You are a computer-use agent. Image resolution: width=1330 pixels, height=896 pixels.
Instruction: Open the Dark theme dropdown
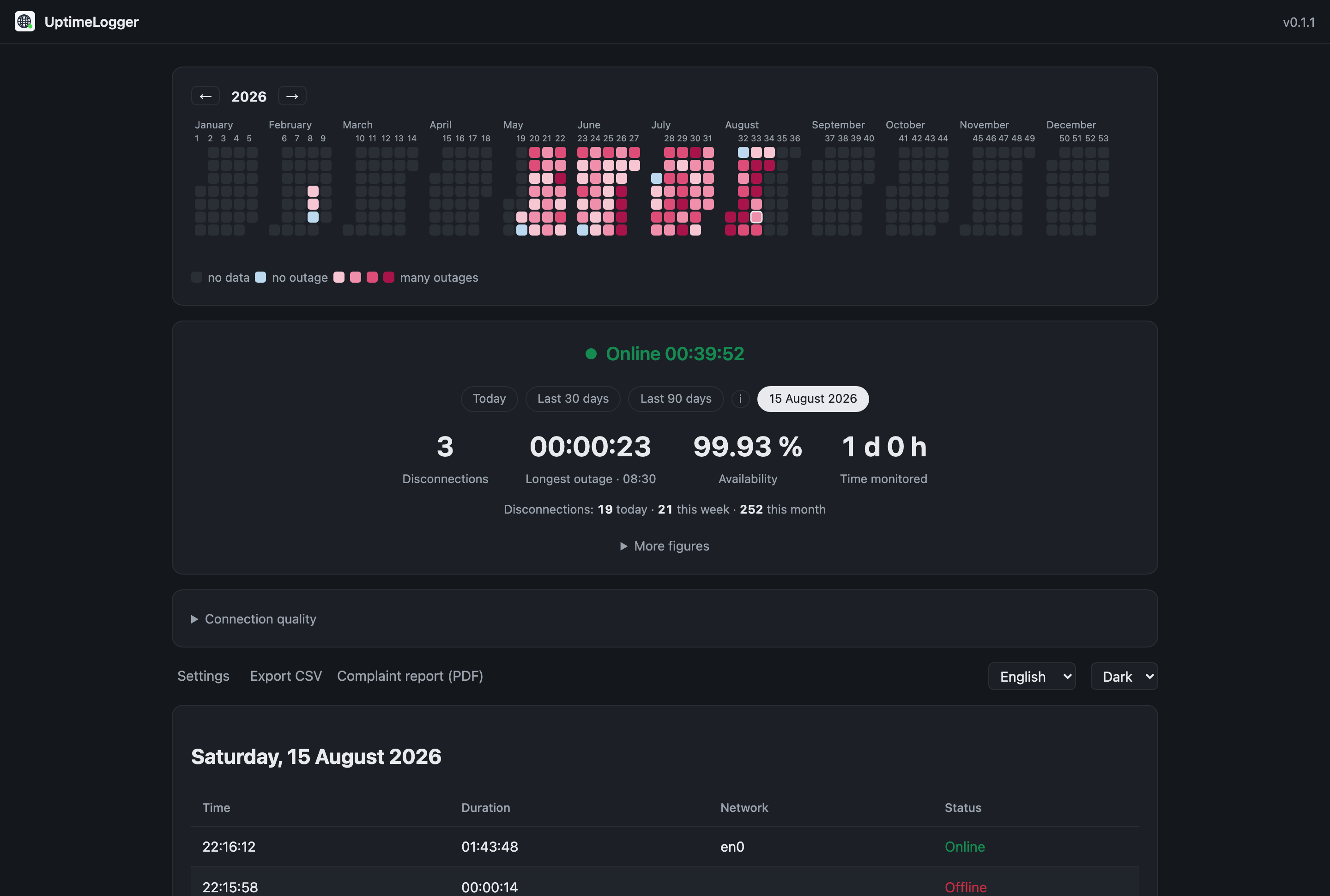[x=1124, y=677]
